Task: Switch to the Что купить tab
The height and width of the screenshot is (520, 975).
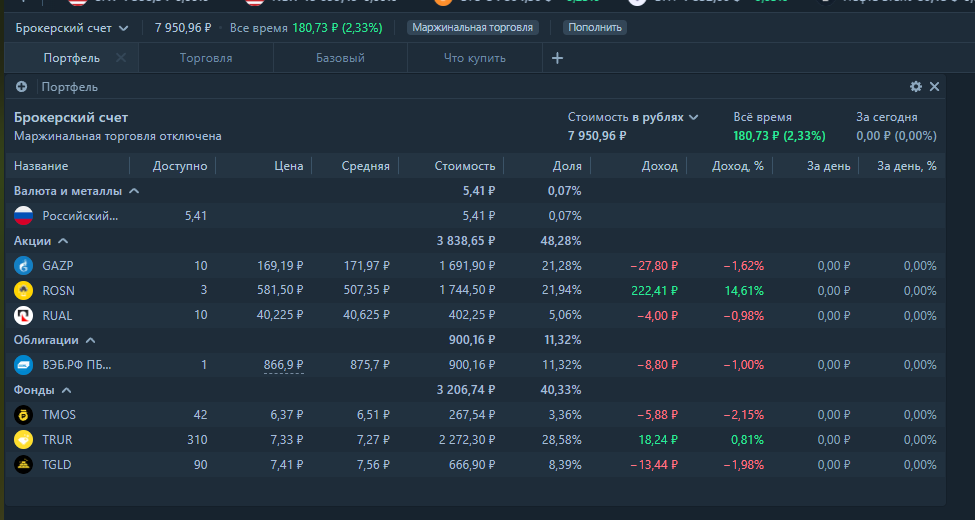Action: pos(474,58)
